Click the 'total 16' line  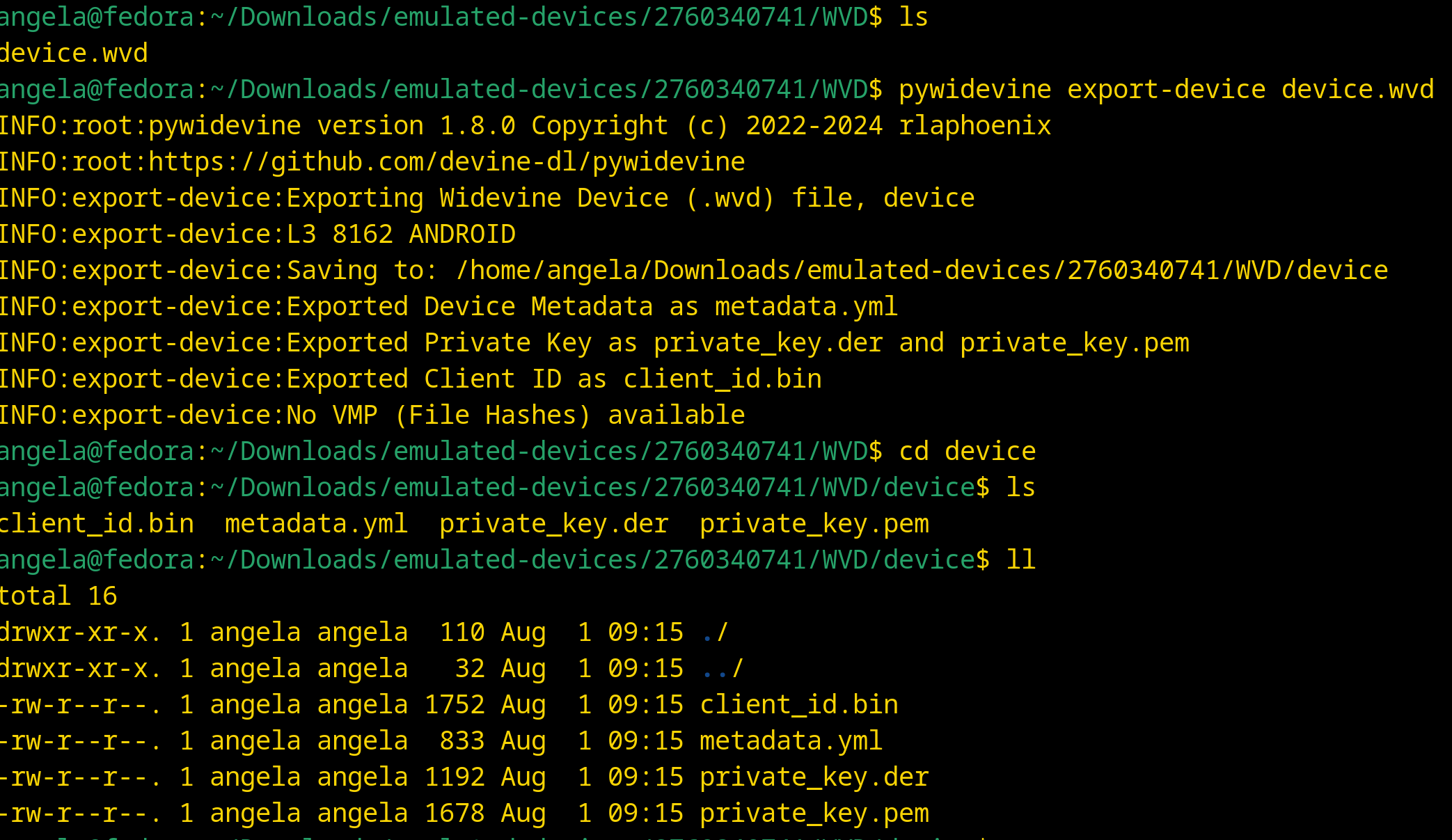58,596
